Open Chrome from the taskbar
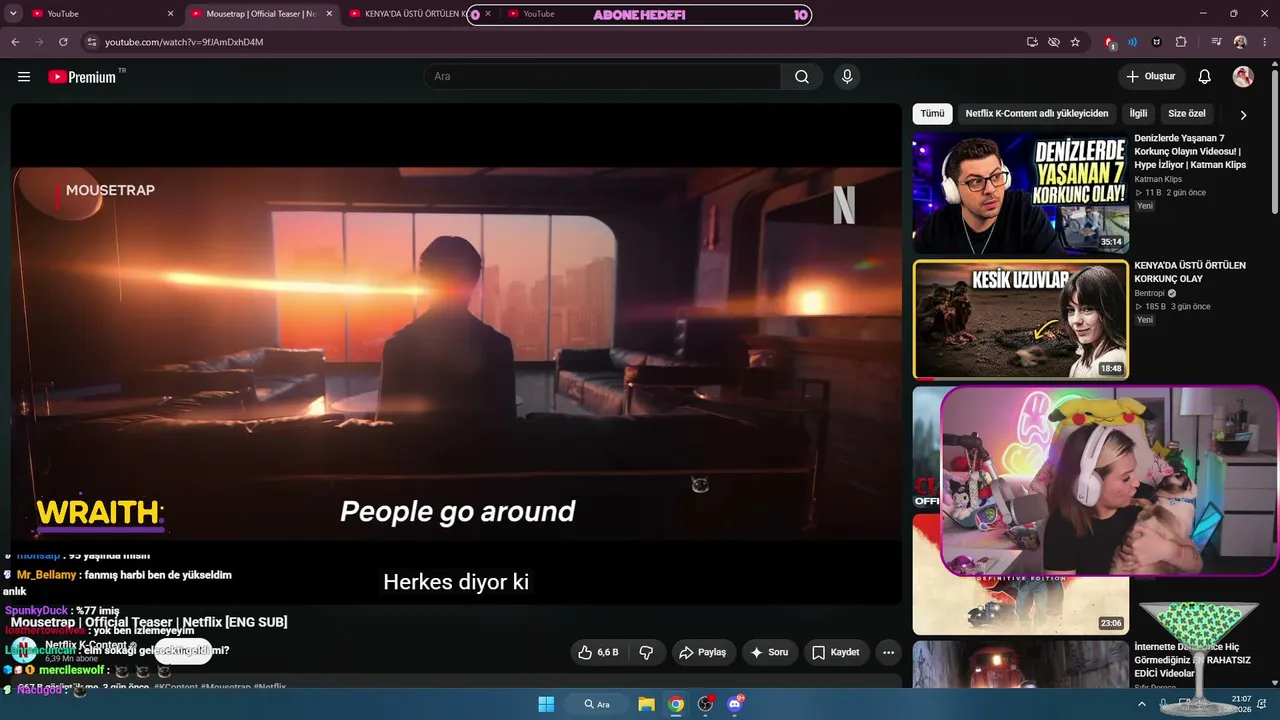This screenshot has width=1280, height=720. click(676, 704)
